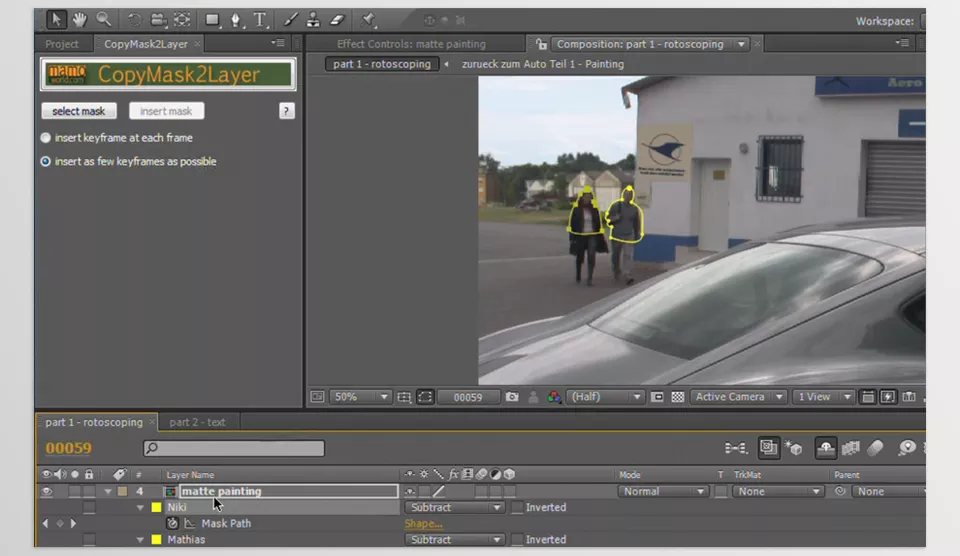This screenshot has height=556, width=960.
Task: Open the part 2 - text timeline tab
Action: 197,423
